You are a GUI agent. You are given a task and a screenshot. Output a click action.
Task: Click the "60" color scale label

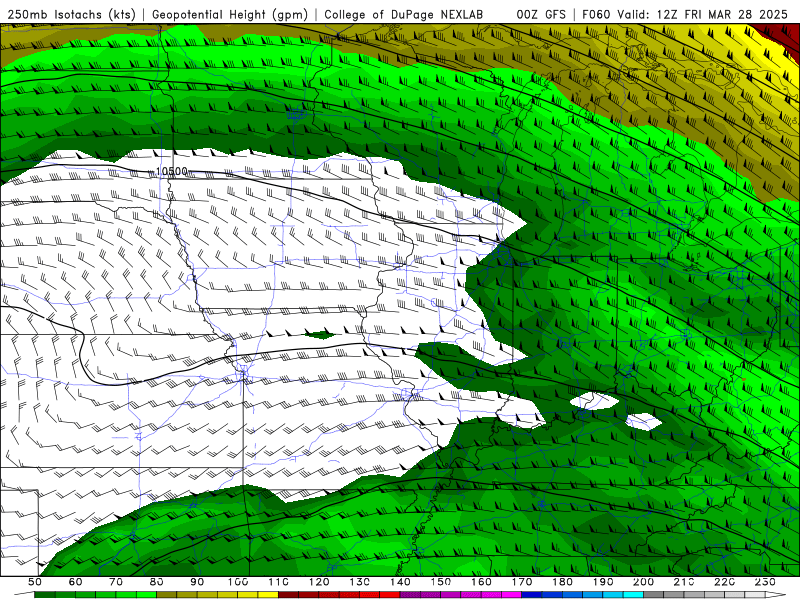click(x=75, y=582)
